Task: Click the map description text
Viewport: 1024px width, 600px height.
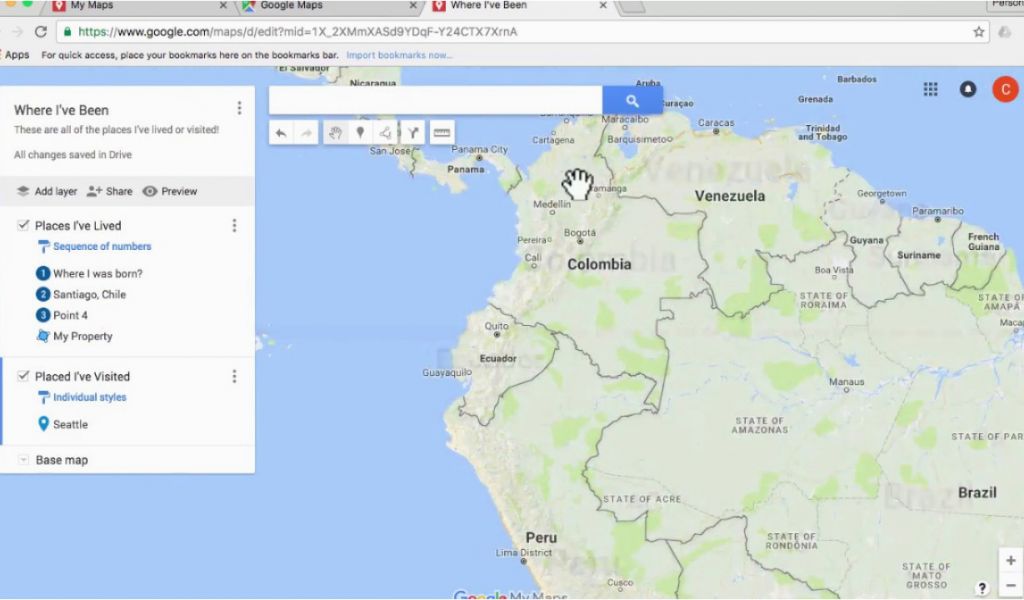Action: 116,130
